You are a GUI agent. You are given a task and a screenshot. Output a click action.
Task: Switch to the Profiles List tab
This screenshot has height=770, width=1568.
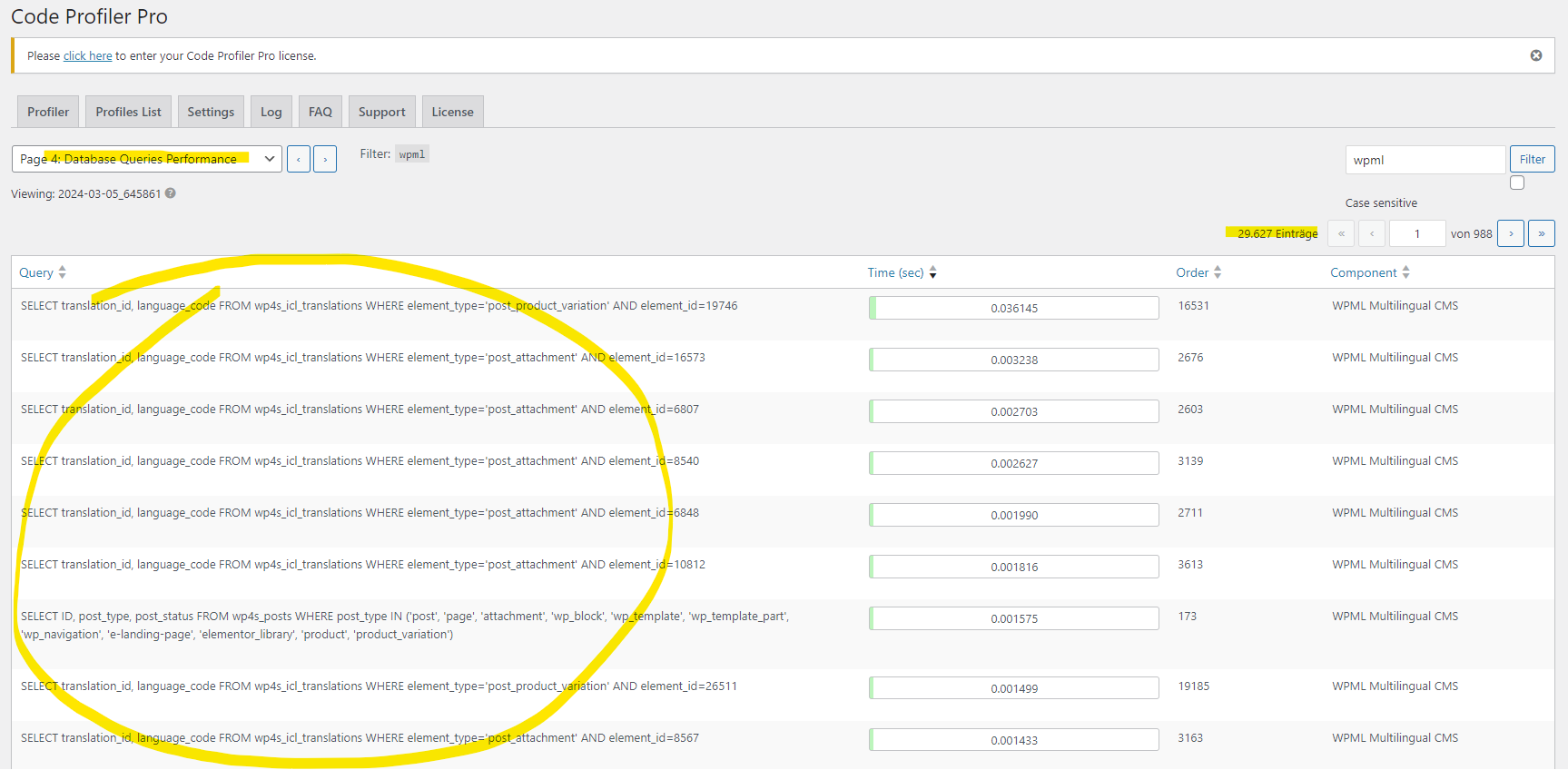pyautogui.click(x=128, y=112)
